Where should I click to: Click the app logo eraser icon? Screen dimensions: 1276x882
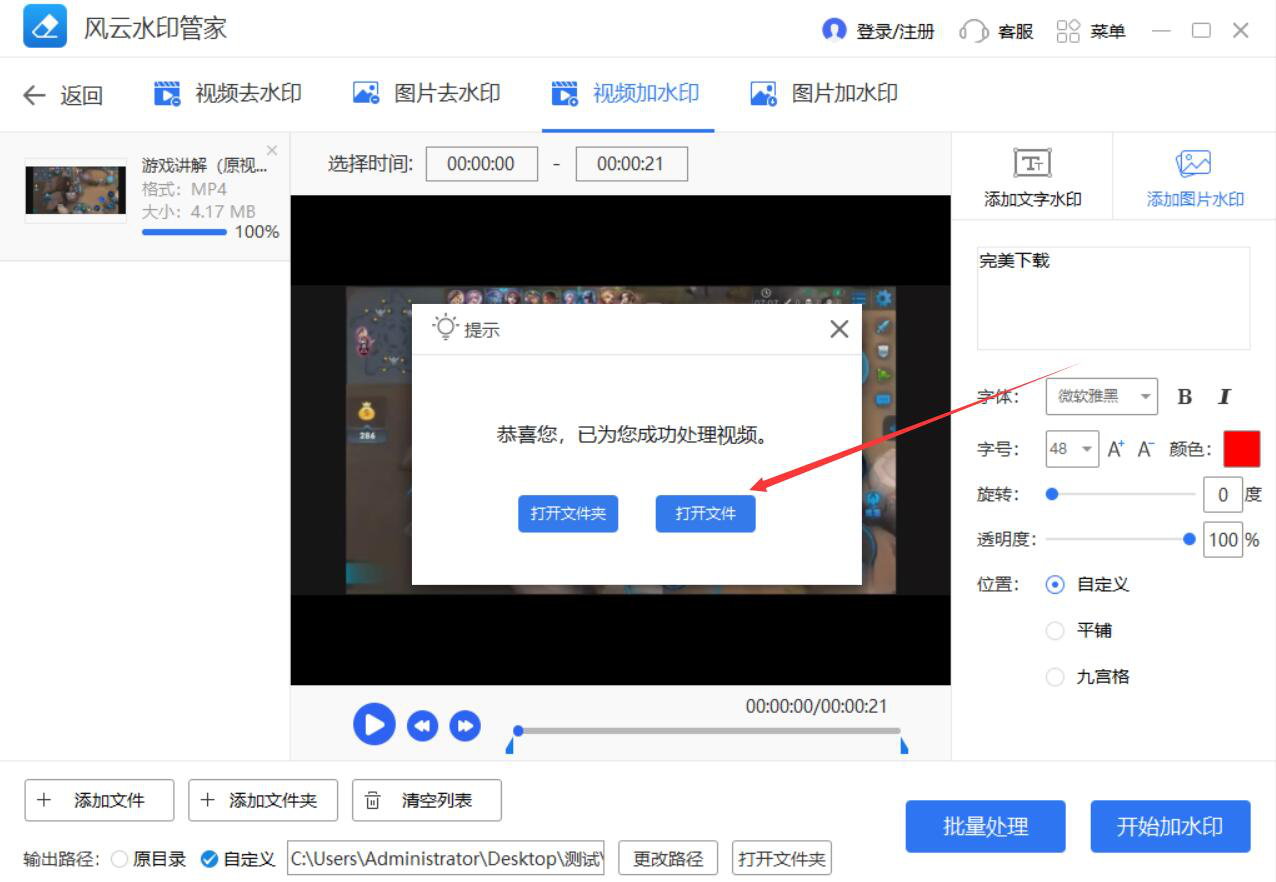(45, 27)
